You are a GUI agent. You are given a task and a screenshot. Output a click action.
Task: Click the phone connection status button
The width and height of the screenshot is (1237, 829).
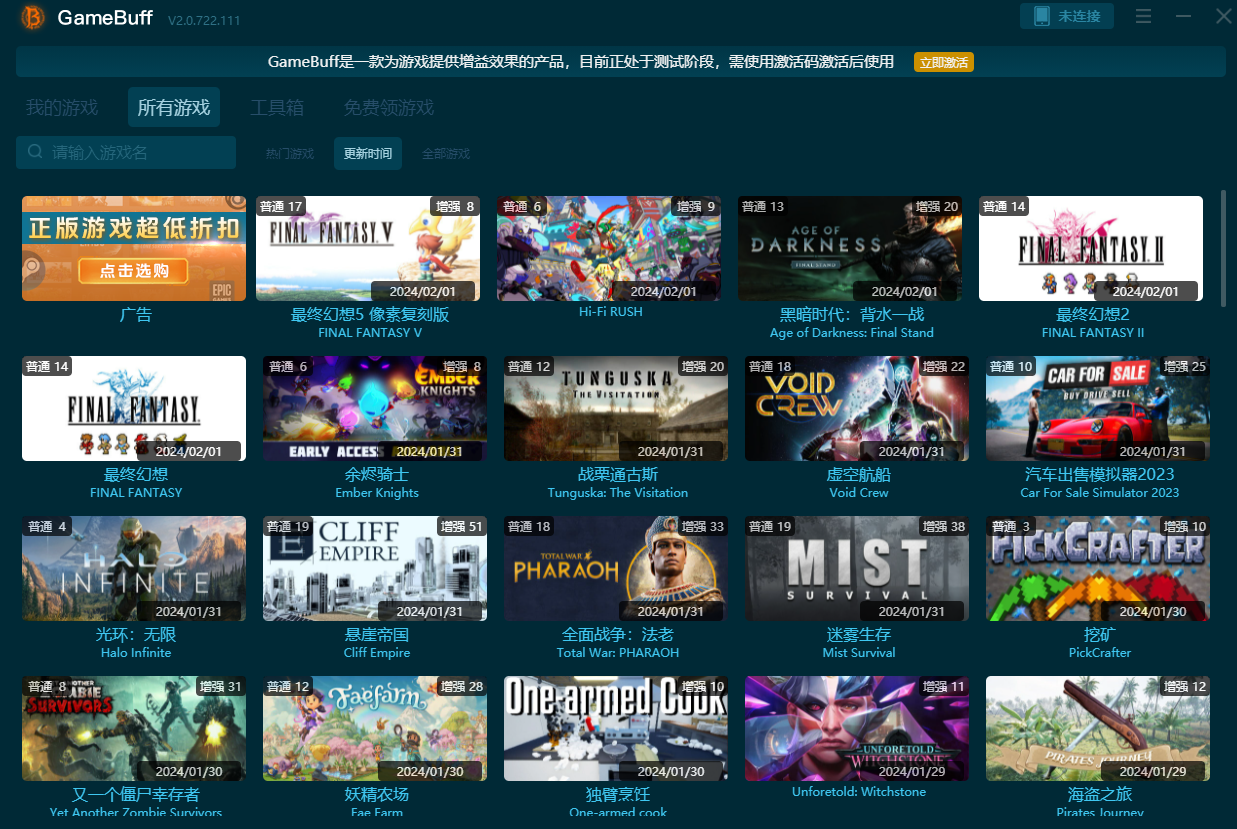(x=1067, y=16)
